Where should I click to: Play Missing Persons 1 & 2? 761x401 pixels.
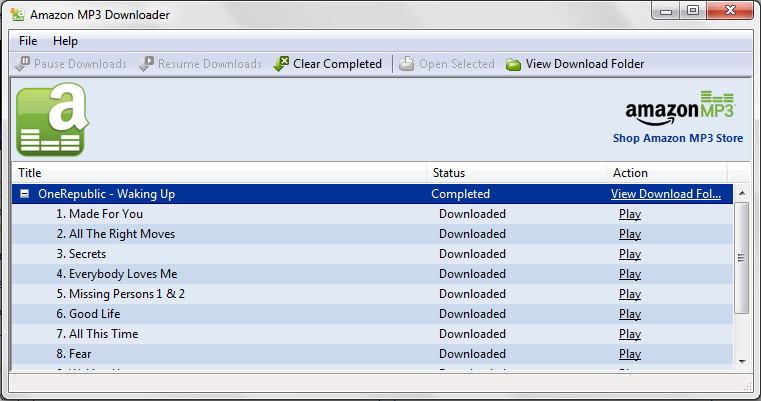click(x=630, y=294)
